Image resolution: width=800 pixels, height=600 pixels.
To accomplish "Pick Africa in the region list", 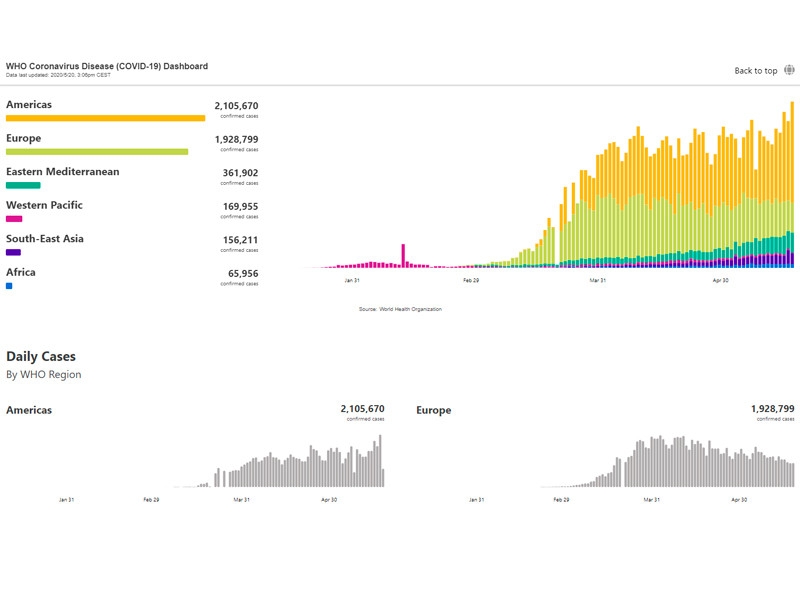I will tap(21, 272).
